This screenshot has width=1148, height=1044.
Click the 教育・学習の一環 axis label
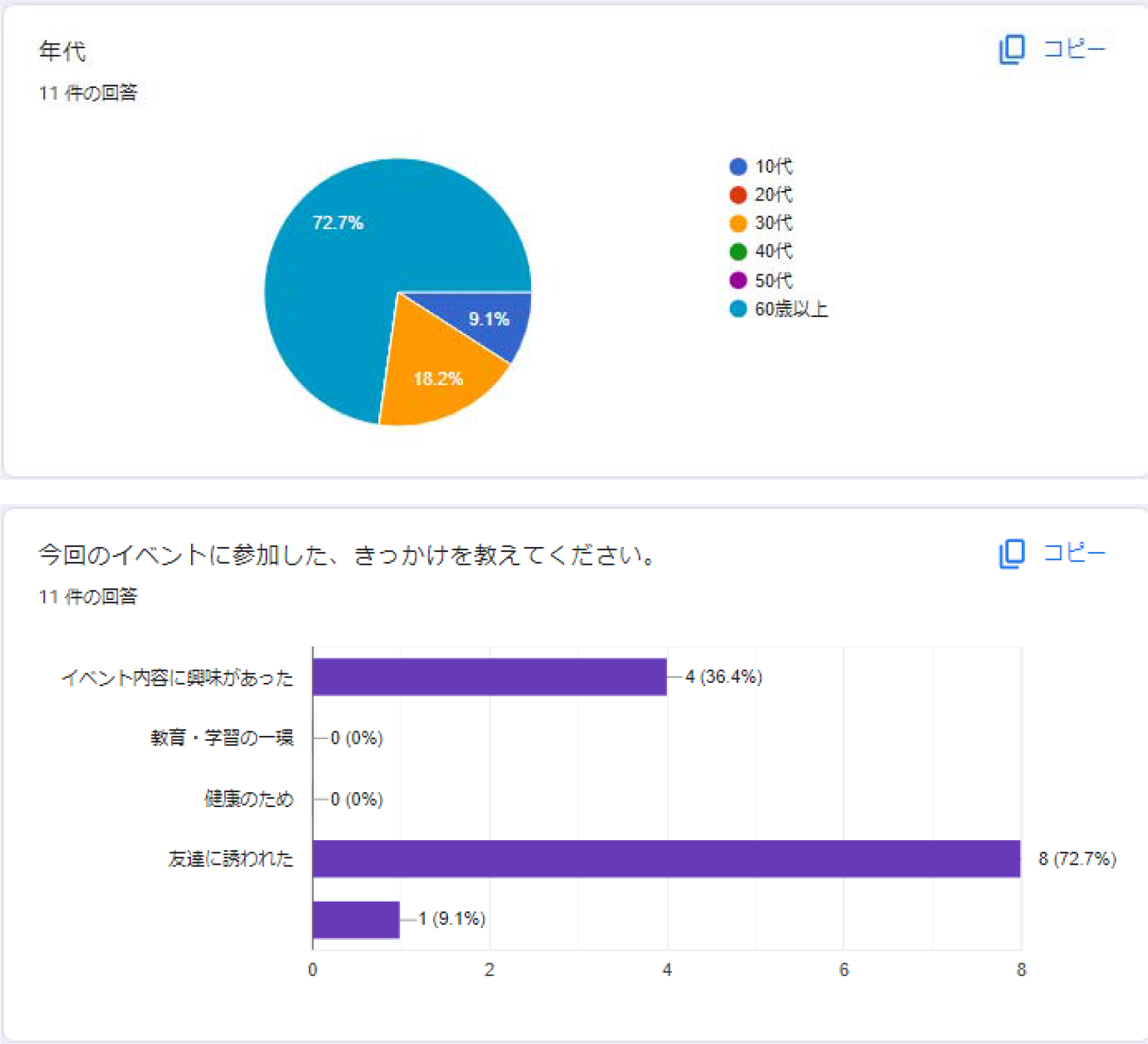tap(222, 738)
